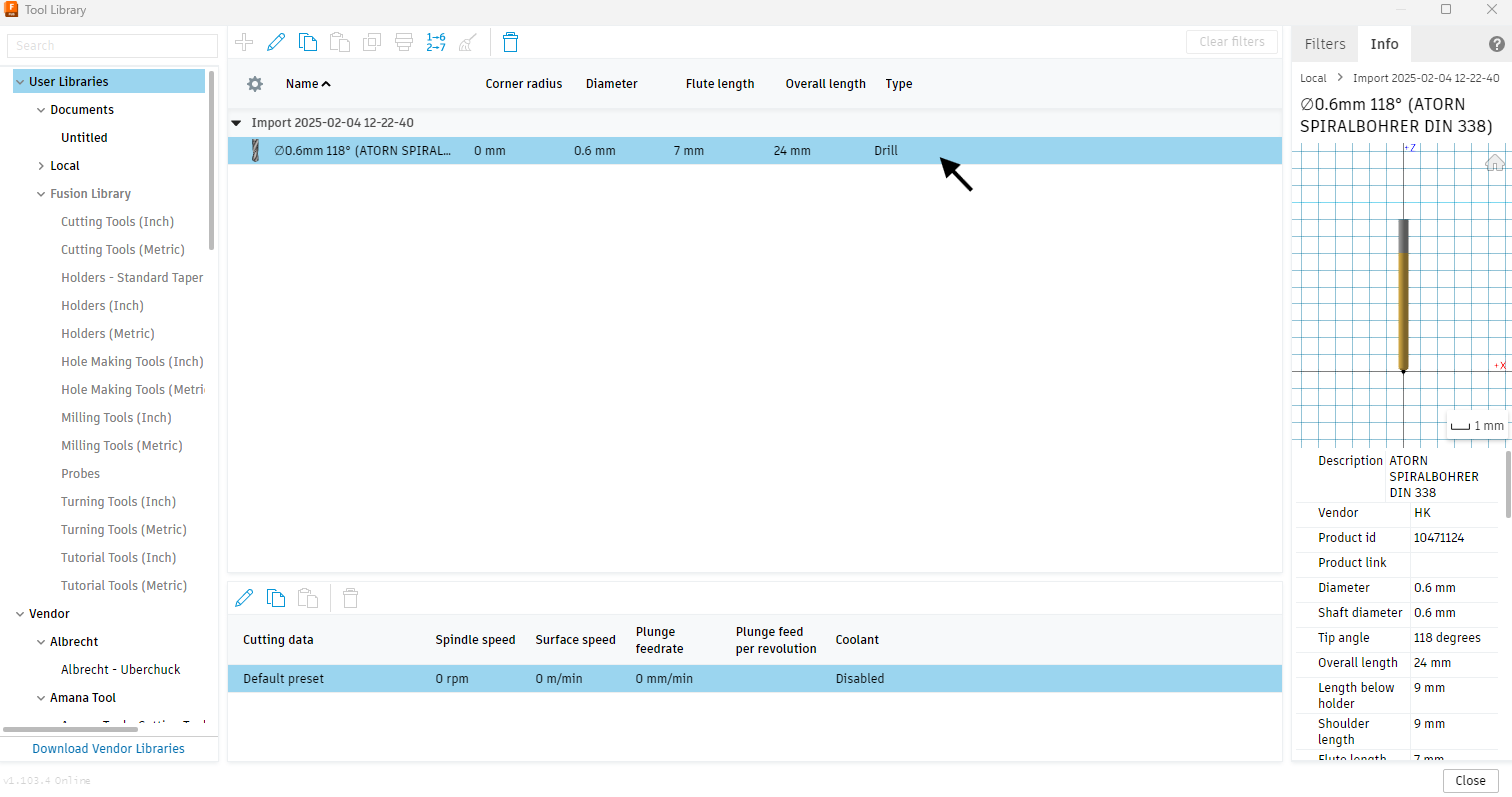The height and width of the screenshot is (797, 1512).
Task: Sort by Diameter column header
Action: (612, 84)
